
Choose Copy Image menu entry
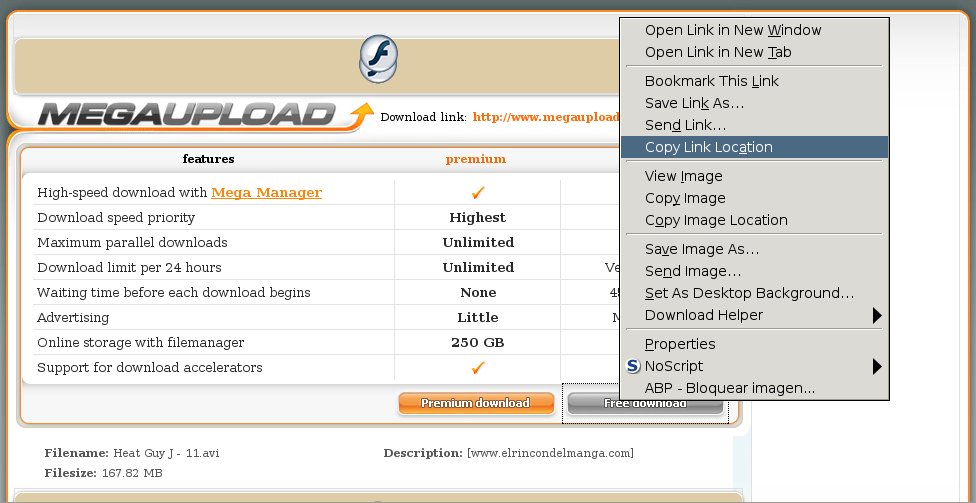(754, 198)
